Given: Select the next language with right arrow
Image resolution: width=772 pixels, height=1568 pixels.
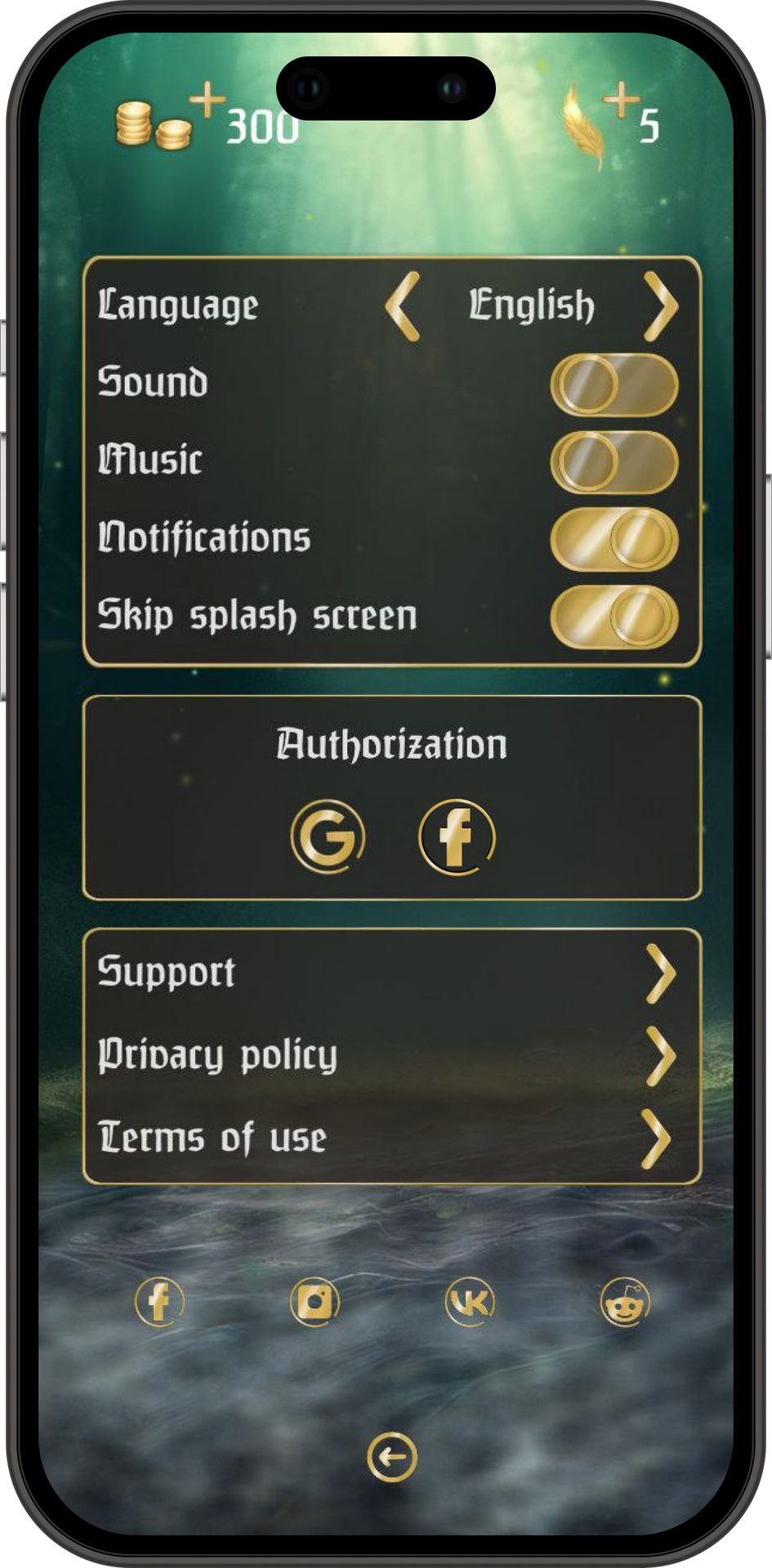Looking at the screenshot, I should click(x=660, y=306).
